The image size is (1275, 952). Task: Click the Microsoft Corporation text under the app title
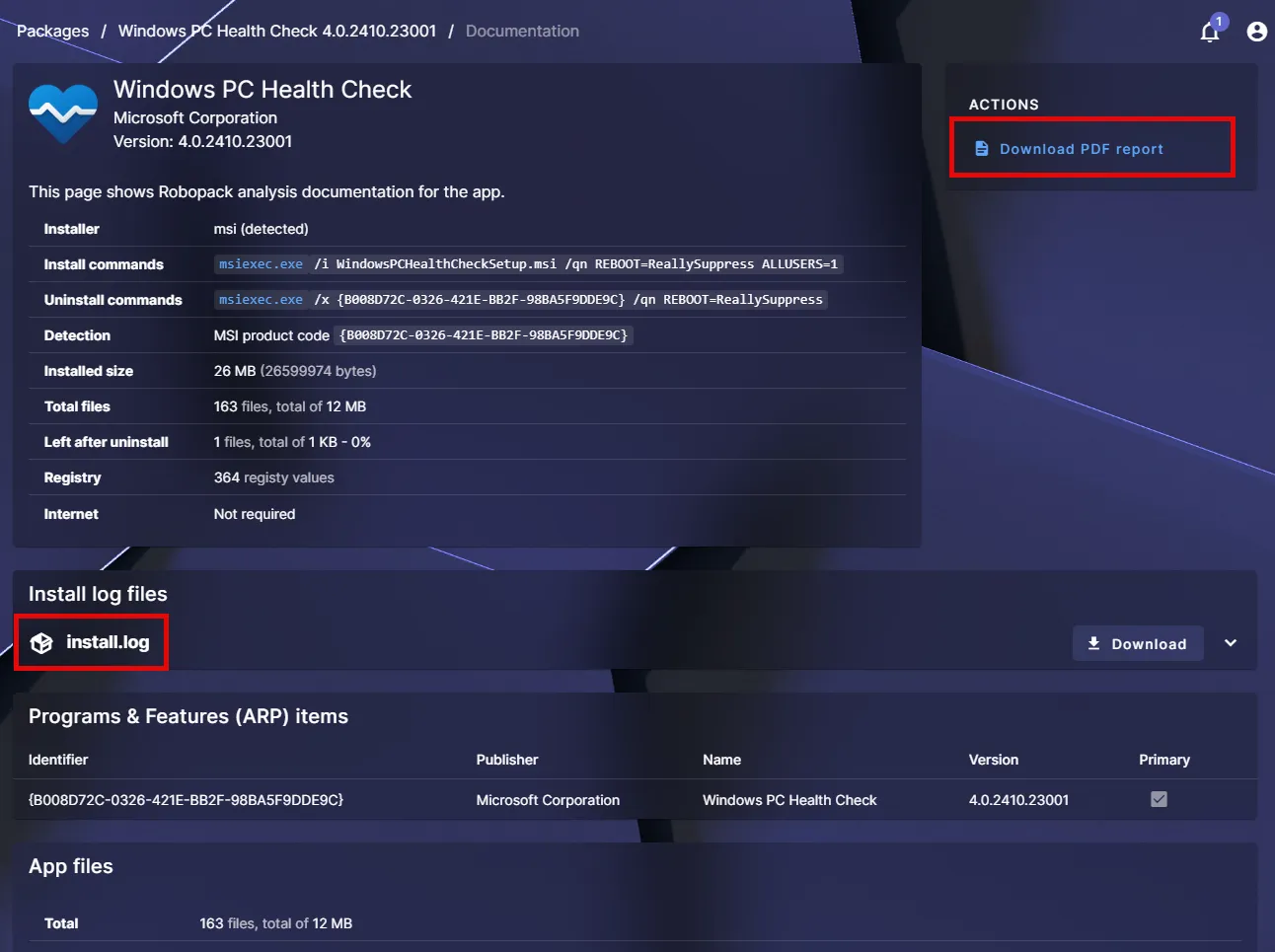pos(195,117)
